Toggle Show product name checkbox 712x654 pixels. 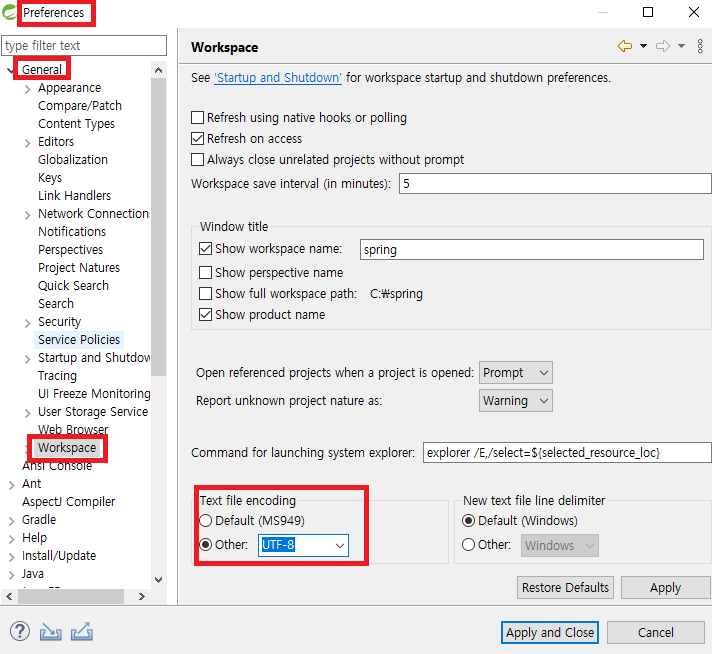tap(205, 314)
